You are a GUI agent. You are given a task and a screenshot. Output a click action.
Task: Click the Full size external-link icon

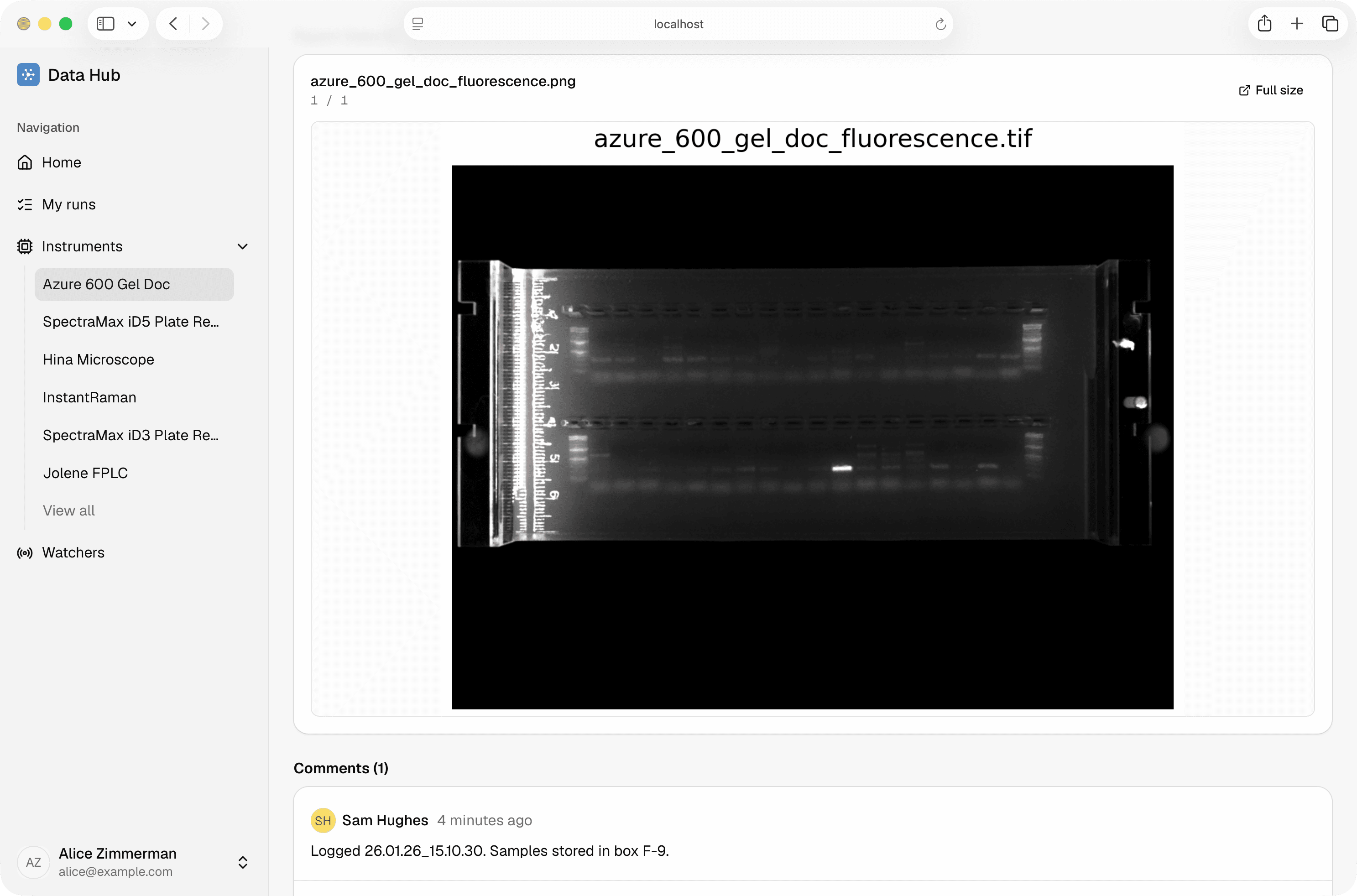click(1244, 90)
